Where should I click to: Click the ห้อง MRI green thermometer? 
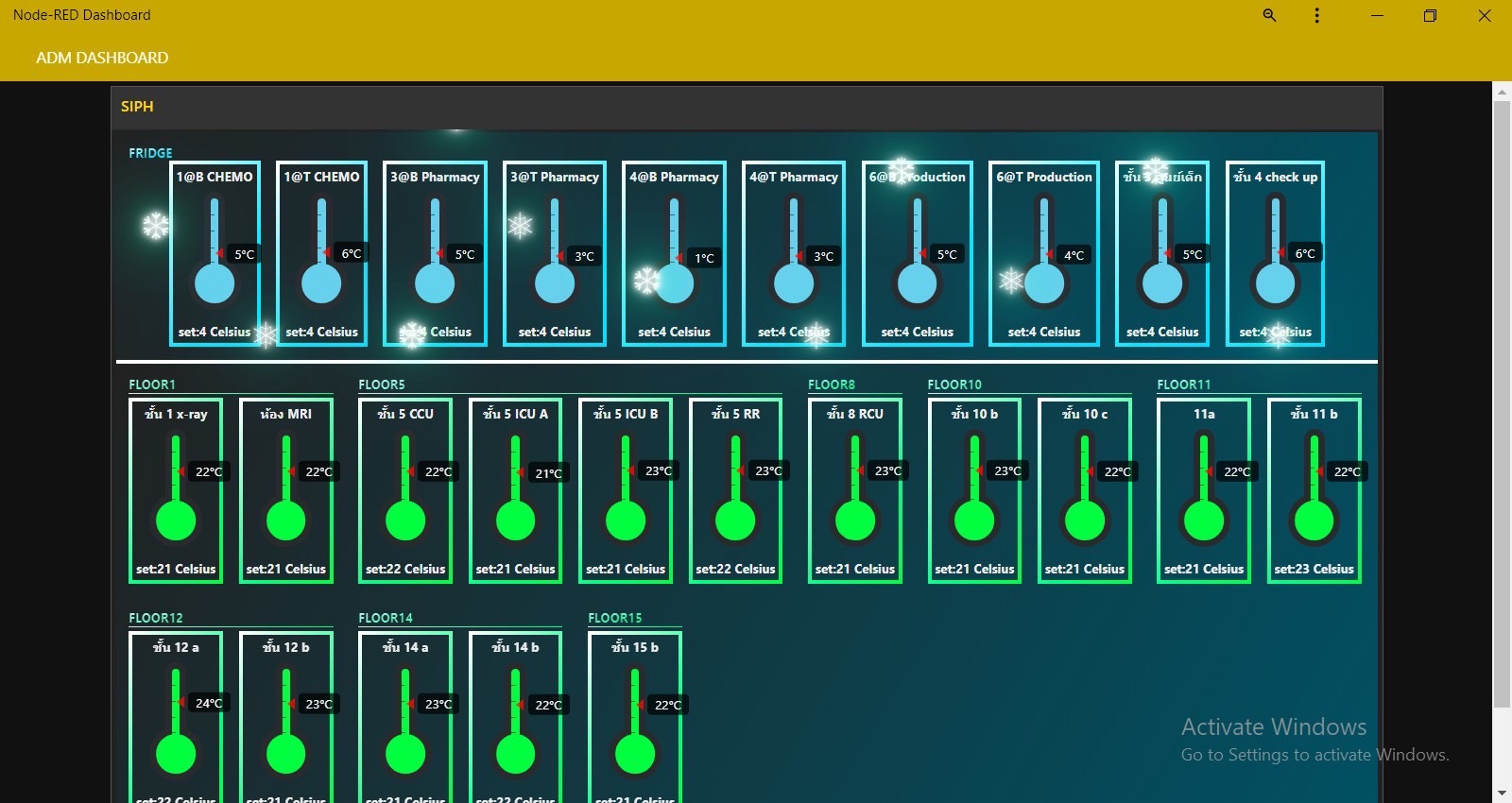[x=285, y=488]
